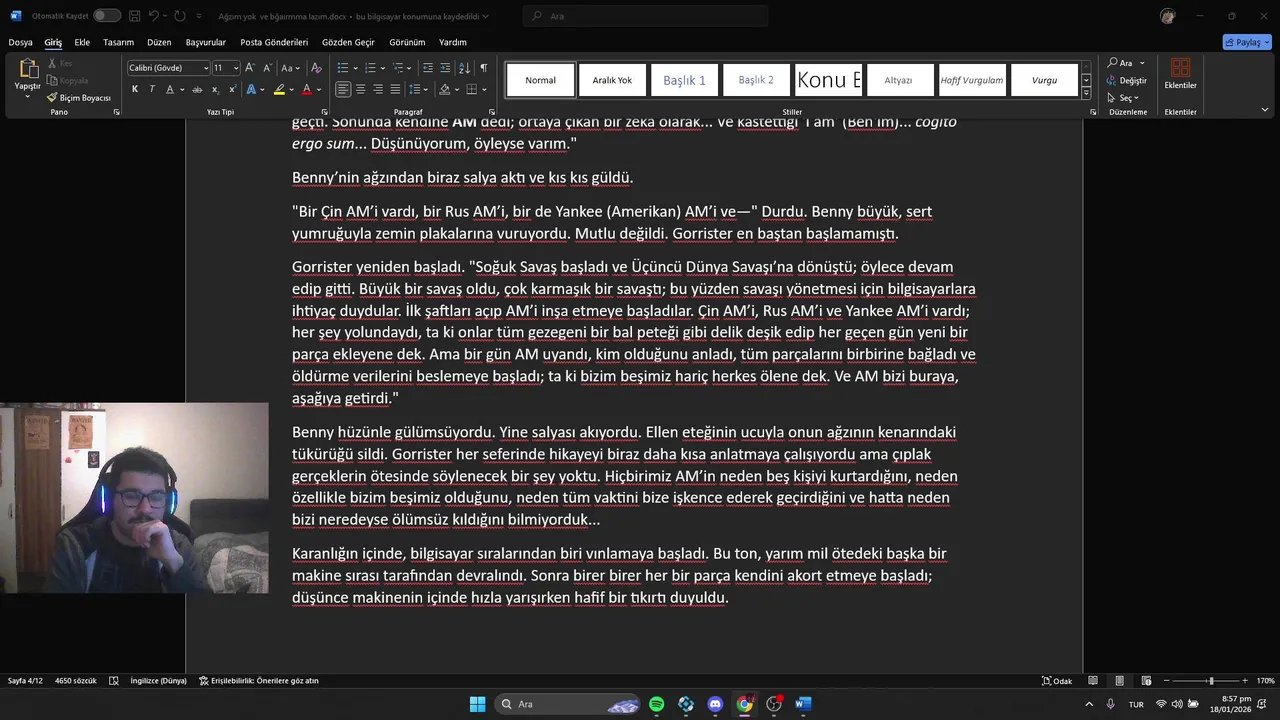Apply strikethrough formatting (ab icon)
This screenshot has height=720, width=1280.
click(x=198, y=89)
